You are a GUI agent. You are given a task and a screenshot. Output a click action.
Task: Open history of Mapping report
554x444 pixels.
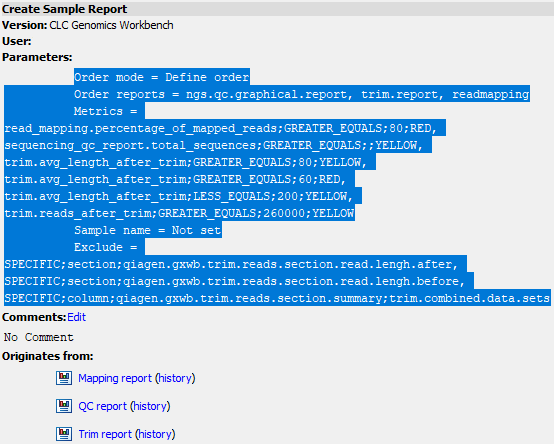point(175,378)
